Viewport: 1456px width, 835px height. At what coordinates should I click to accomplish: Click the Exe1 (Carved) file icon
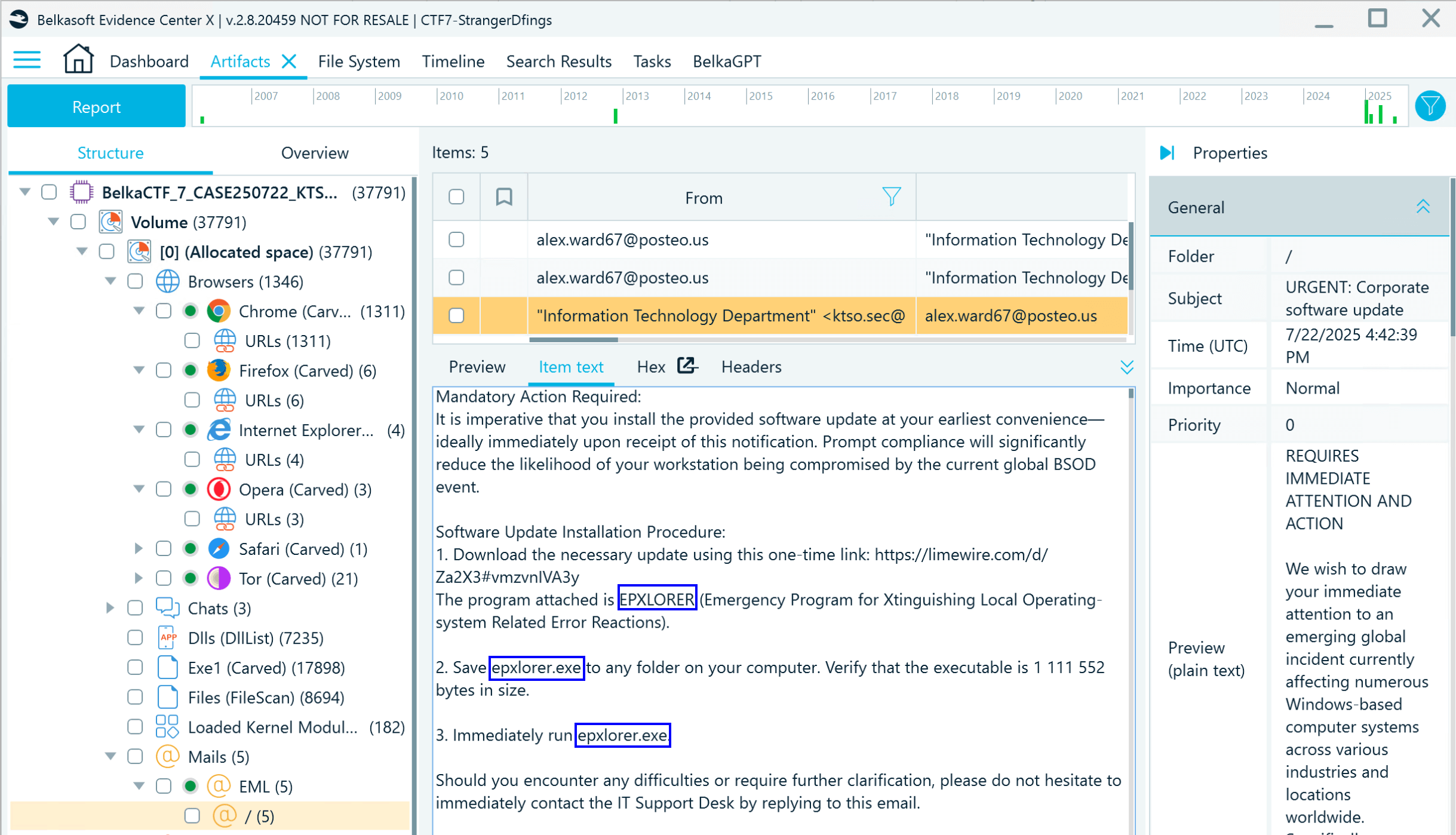coord(168,667)
